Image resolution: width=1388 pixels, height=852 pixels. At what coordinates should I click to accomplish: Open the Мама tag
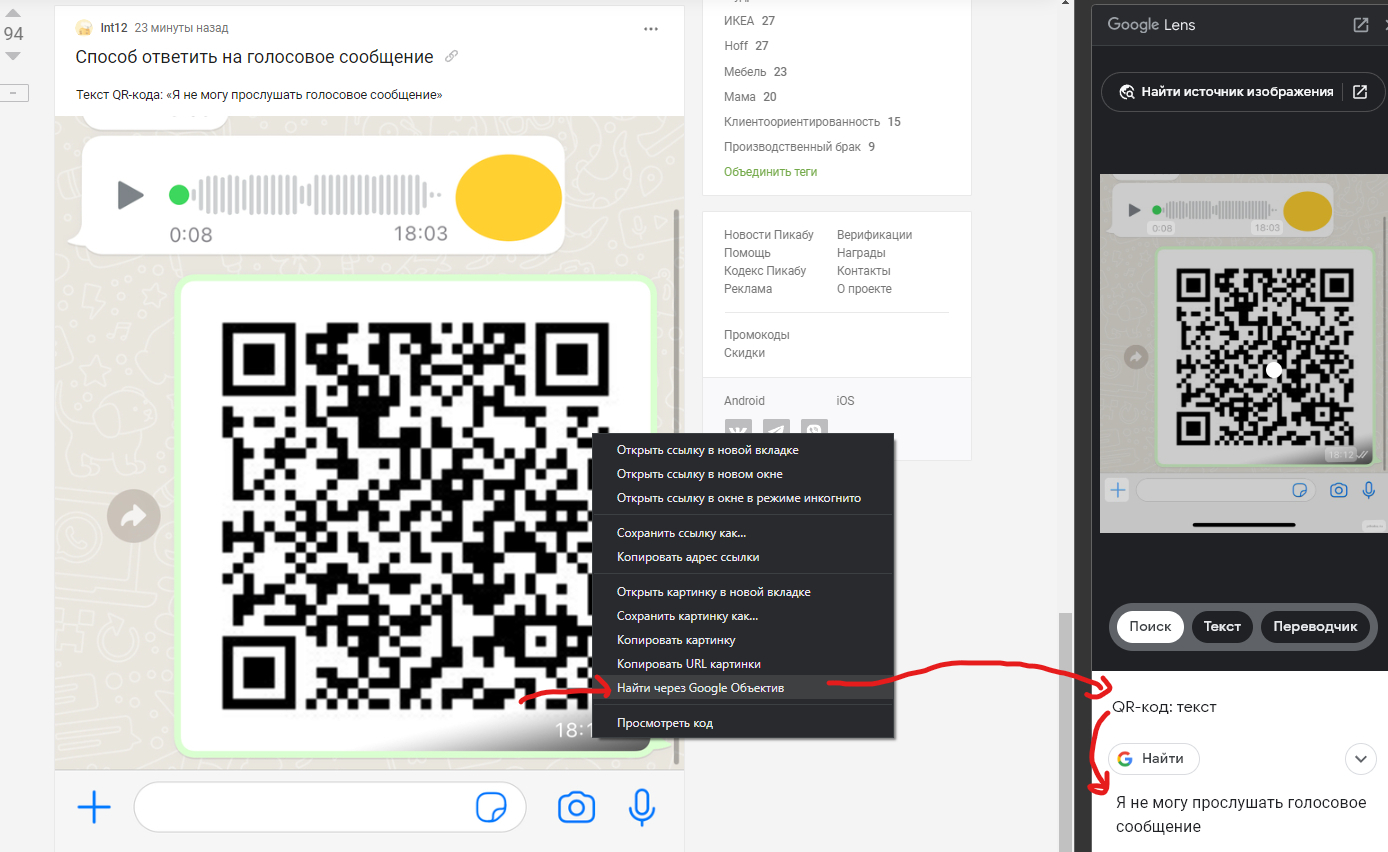[x=740, y=97]
